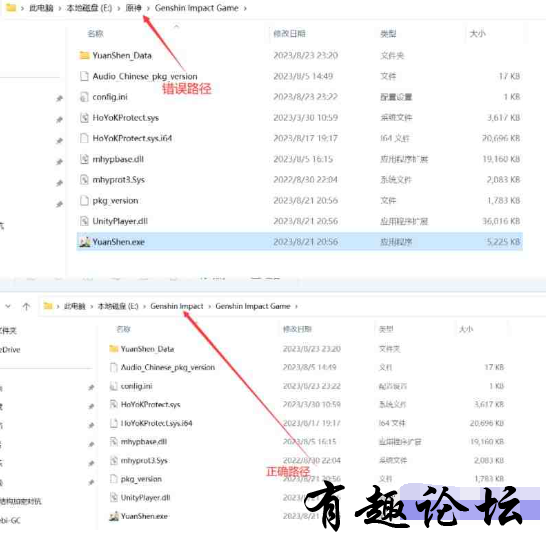Click config.ini file icon in the upper window
546x540 pixels.
[84, 97]
